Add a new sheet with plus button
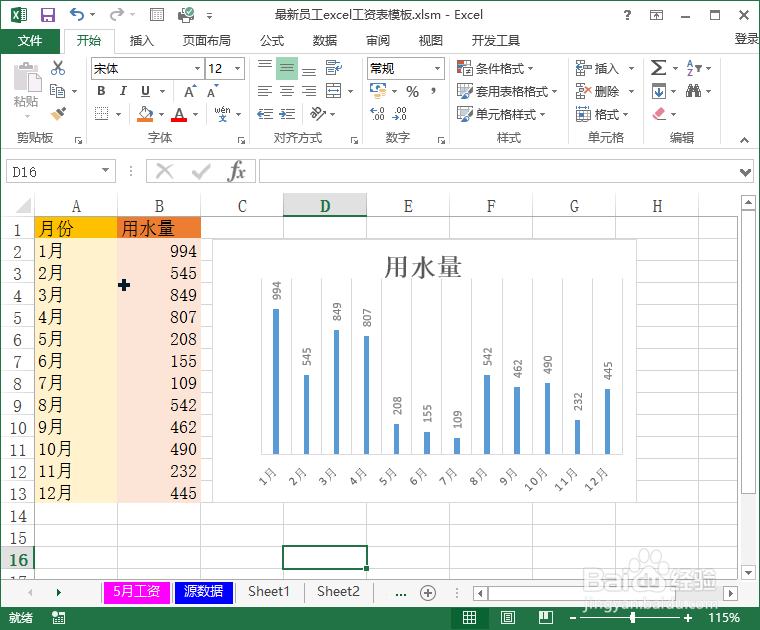Viewport: 760px width, 630px height. point(428,592)
